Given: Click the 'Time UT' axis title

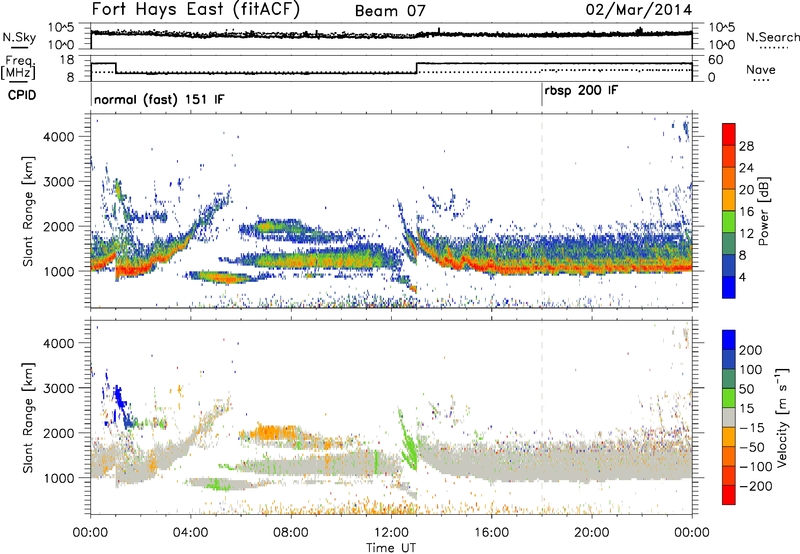Looking at the screenshot, I should click(391, 548).
